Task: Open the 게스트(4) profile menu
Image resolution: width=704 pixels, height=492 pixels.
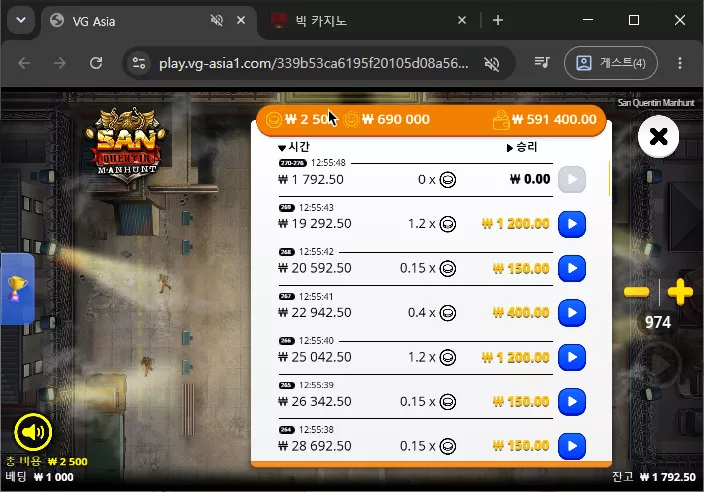Action: [611, 63]
